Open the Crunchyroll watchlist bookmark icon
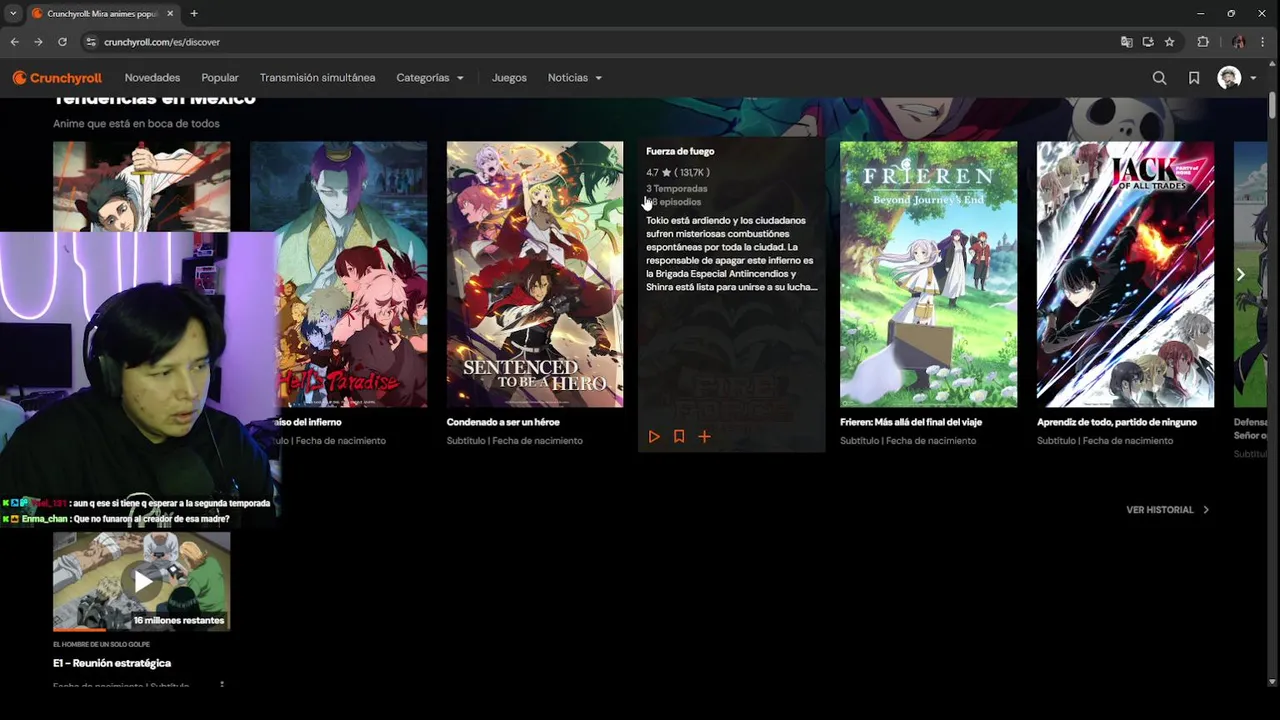The height and width of the screenshot is (720, 1280). point(1194,78)
